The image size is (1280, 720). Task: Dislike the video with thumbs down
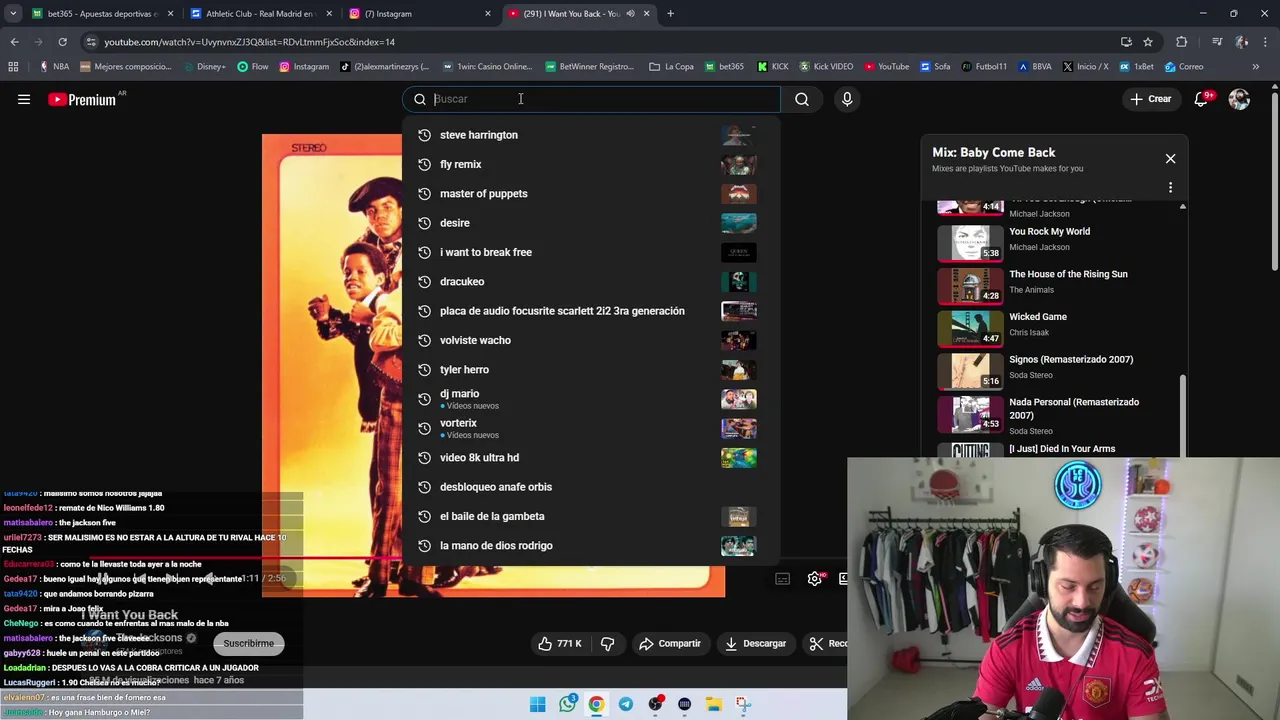(607, 643)
